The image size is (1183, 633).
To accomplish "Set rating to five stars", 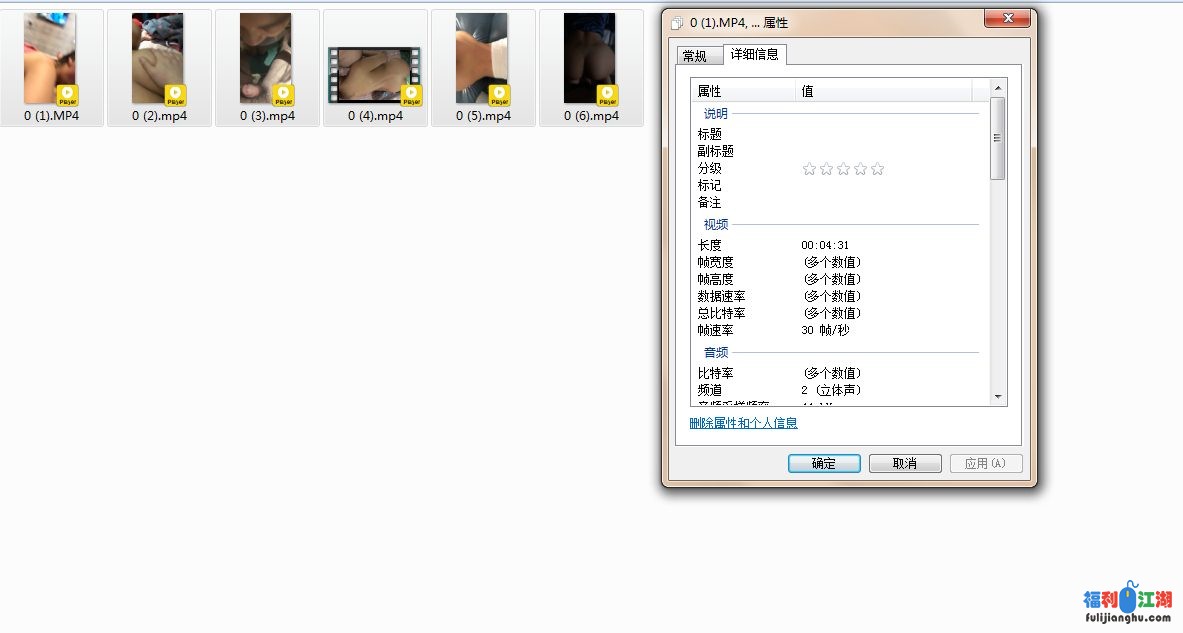I will 877,169.
